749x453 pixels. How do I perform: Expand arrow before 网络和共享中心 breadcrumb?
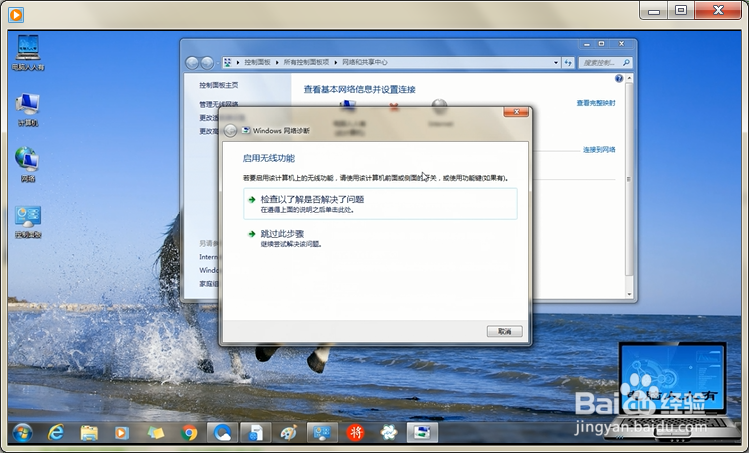[336, 63]
